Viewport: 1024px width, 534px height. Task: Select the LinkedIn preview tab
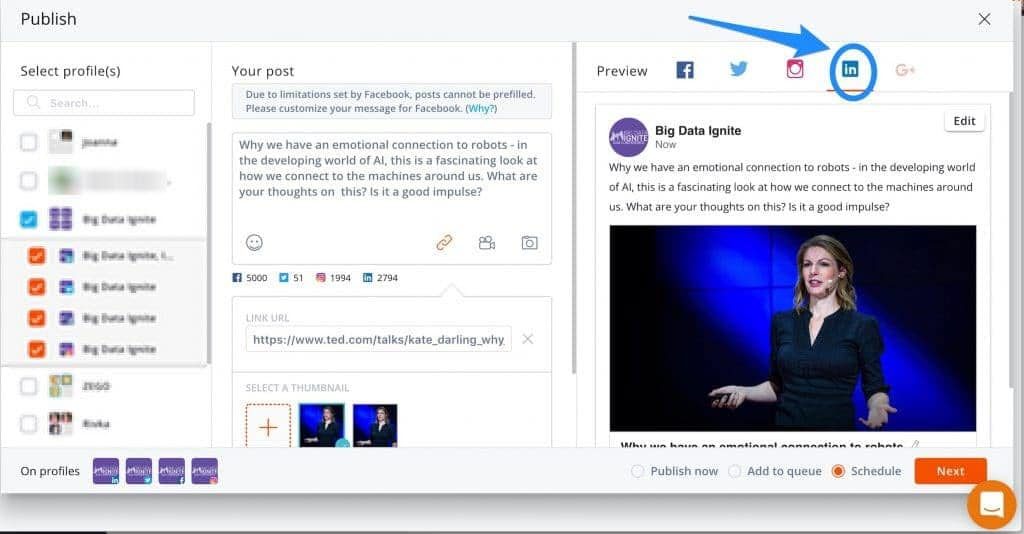(850, 70)
